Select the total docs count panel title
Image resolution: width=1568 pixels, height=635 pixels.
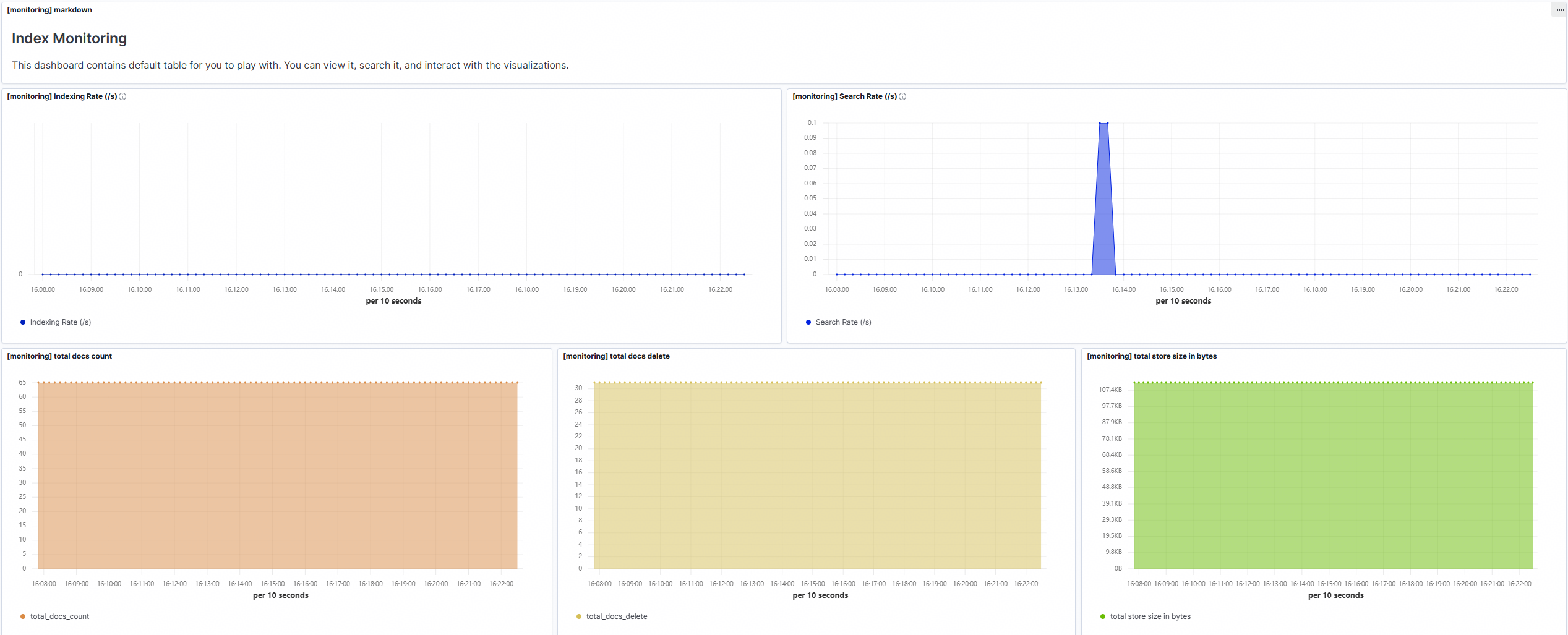59,356
